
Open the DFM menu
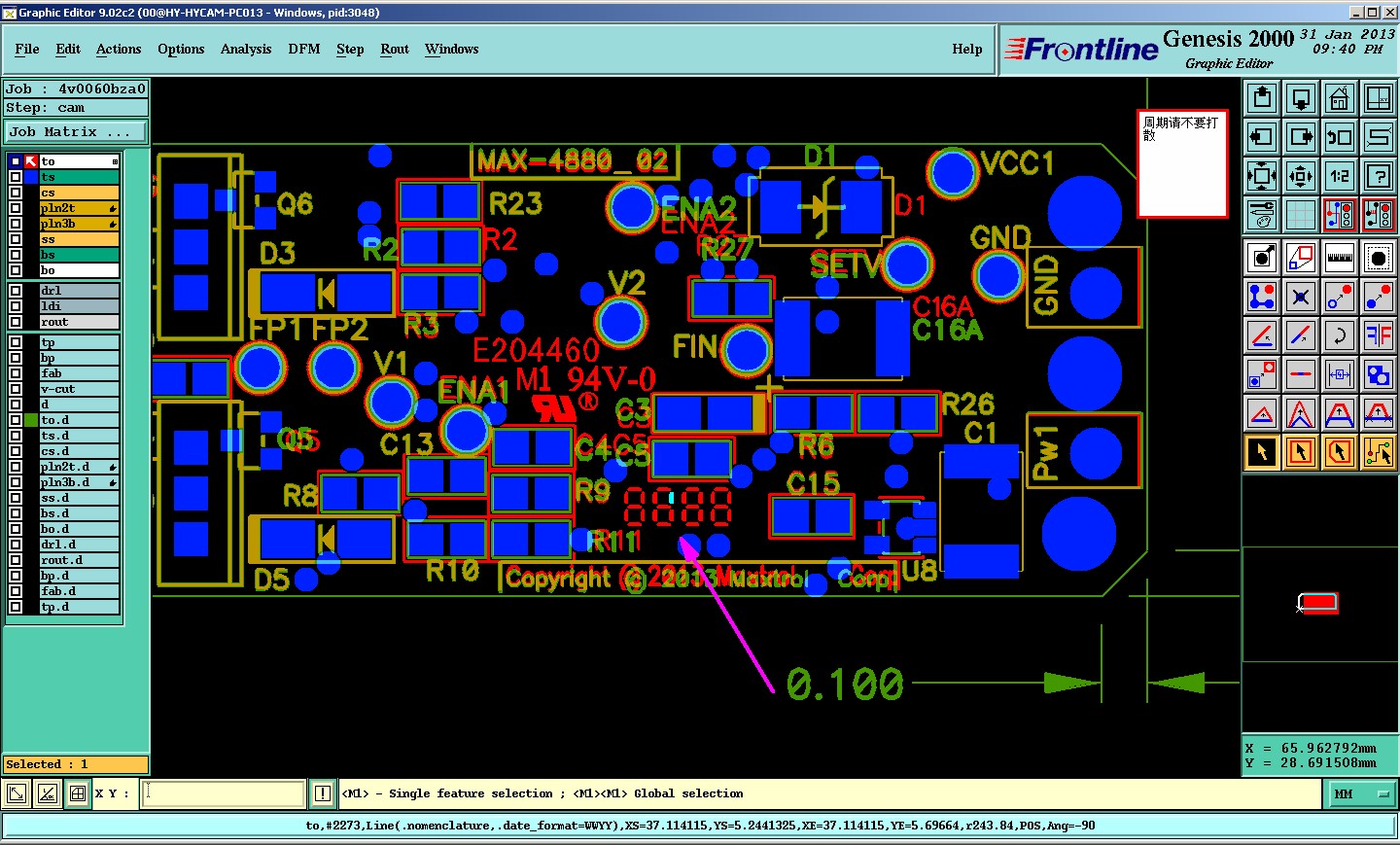click(x=304, y=49)
